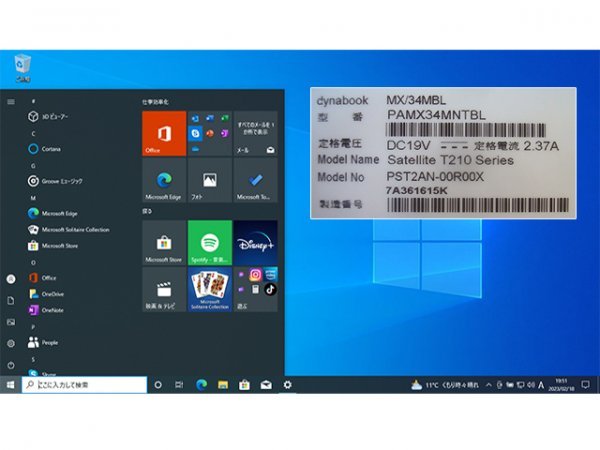This screenshot has width=600, height=450.
Task: Open the Solitaire Collection cards tile
Action: (210, 289)
